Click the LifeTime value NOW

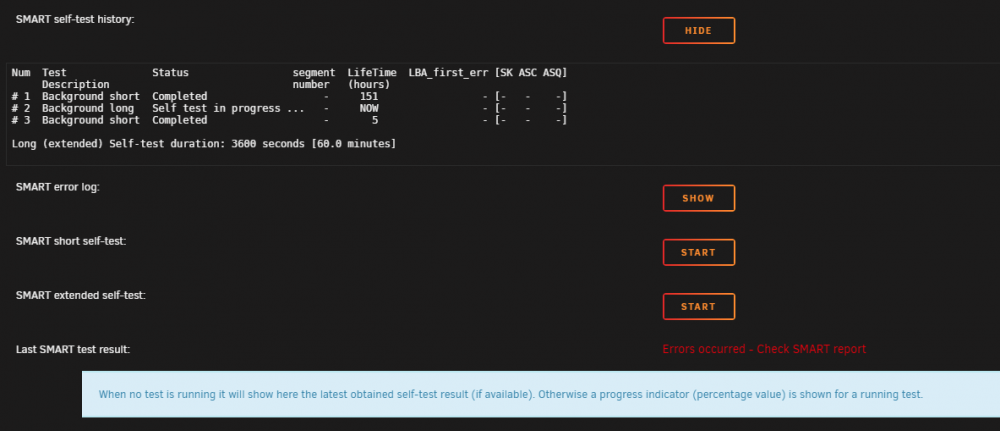click(x=369, y=108)
